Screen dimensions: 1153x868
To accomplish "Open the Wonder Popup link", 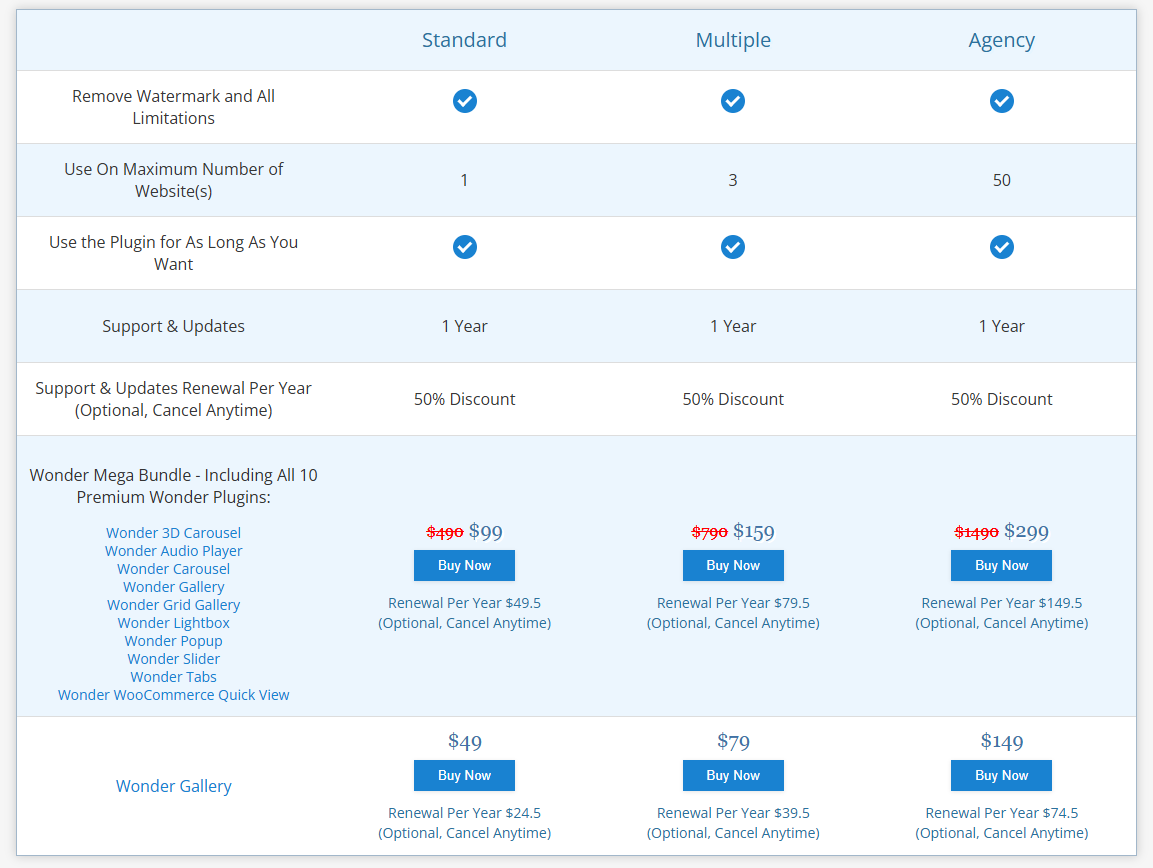I will 174,641.
